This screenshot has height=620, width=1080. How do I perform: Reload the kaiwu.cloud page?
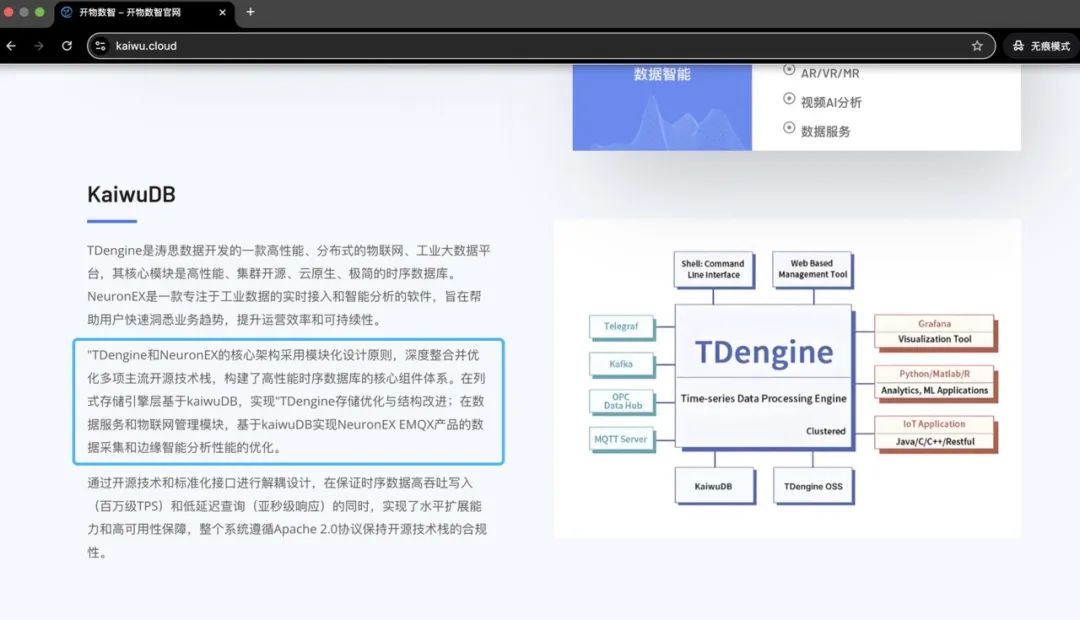point(67,45)
